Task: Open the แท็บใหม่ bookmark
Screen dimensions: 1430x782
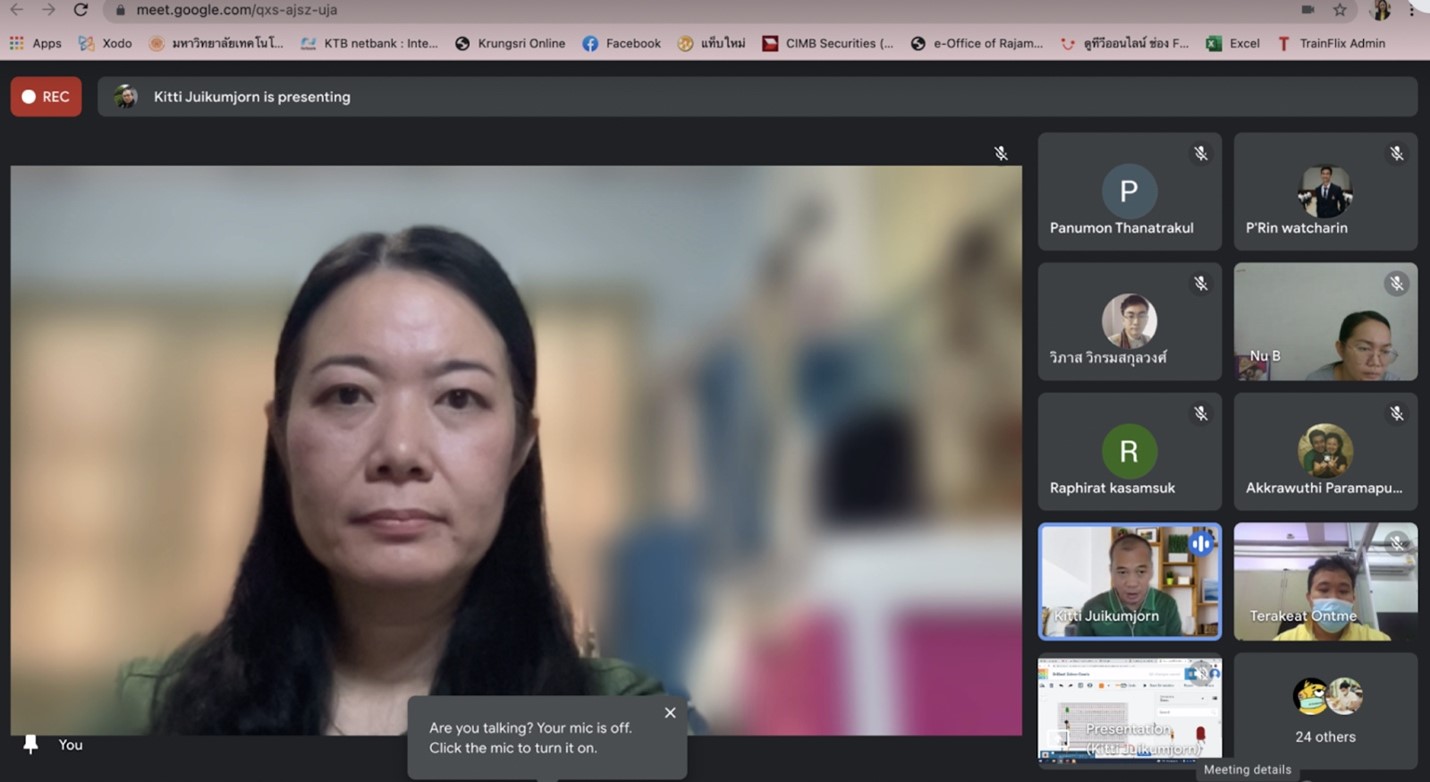Action: tap(712, 43)
